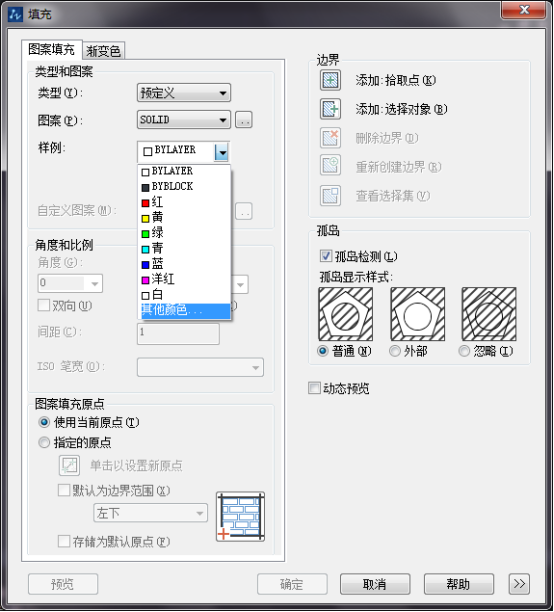Click the Add: Select Objects (添加:选择对象) icon
554x612 pixels.
330,109
